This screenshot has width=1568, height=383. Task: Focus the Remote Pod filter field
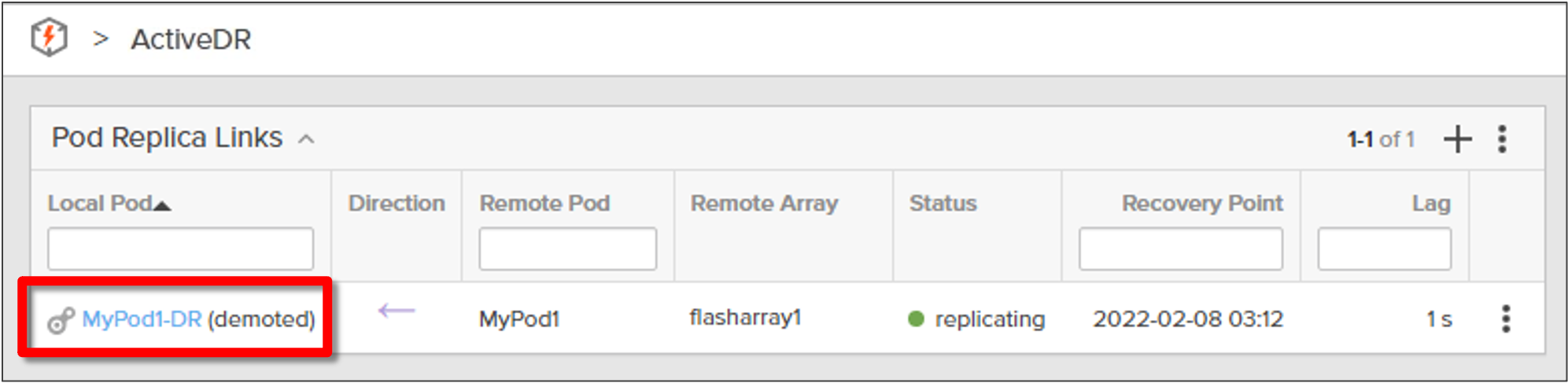click(x=567, y=249)
